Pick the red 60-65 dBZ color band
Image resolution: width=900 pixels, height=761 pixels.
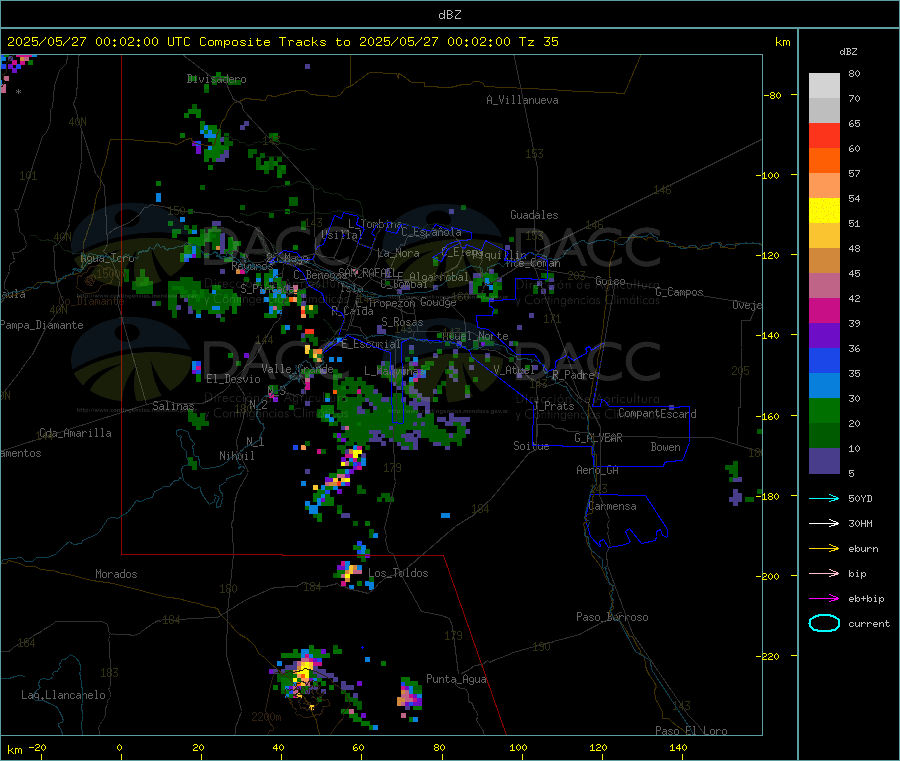click(x=824, y=135)
